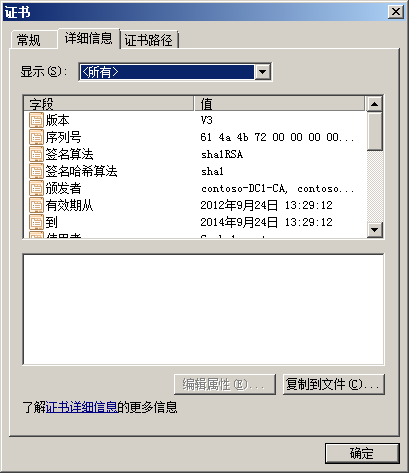
Task: Click the 序列号 field icon
Action: pos(36,137)
